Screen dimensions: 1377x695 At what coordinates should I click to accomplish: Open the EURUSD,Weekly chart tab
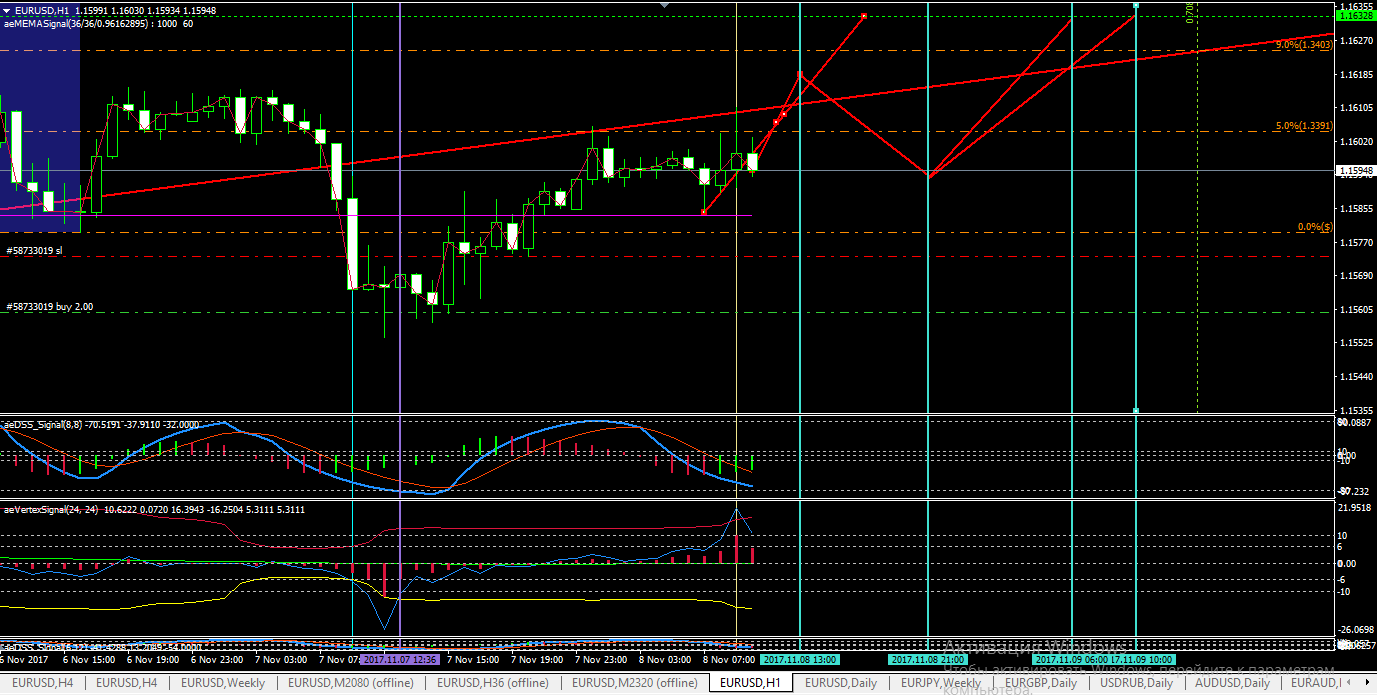224,683
